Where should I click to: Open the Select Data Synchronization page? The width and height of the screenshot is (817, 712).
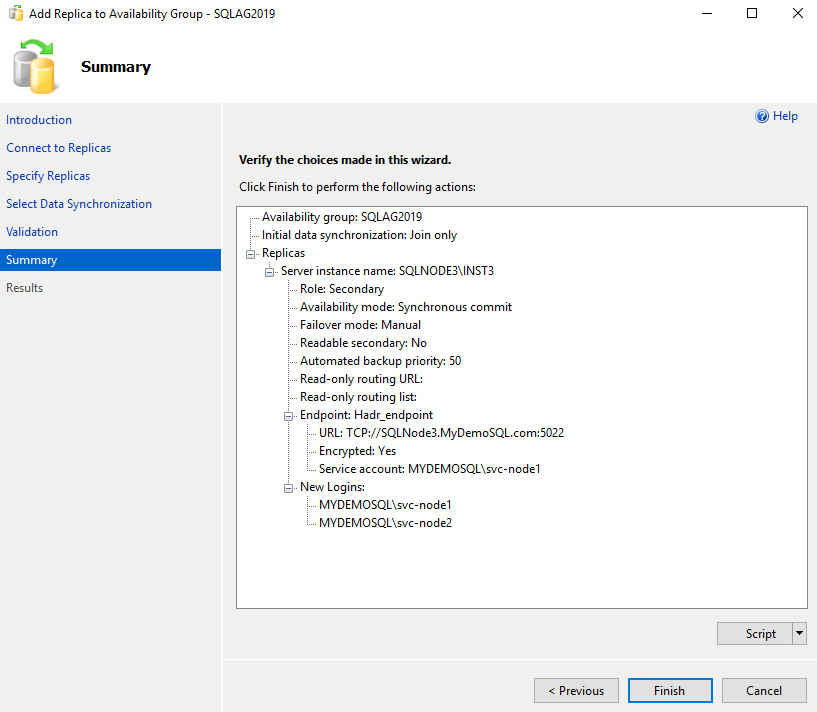[79, 204]
